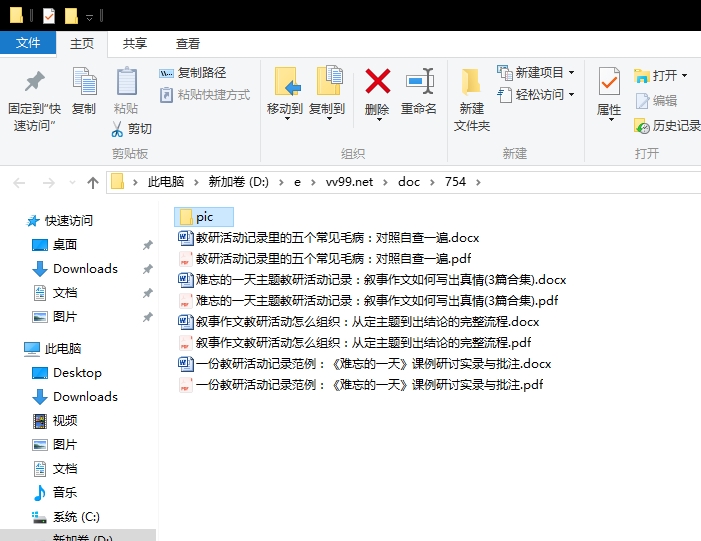Open Customize Quick Access Toolbar dropdown
Image resolution: width=701 pixels, height=541 pixels.
(x=89, y=17)
